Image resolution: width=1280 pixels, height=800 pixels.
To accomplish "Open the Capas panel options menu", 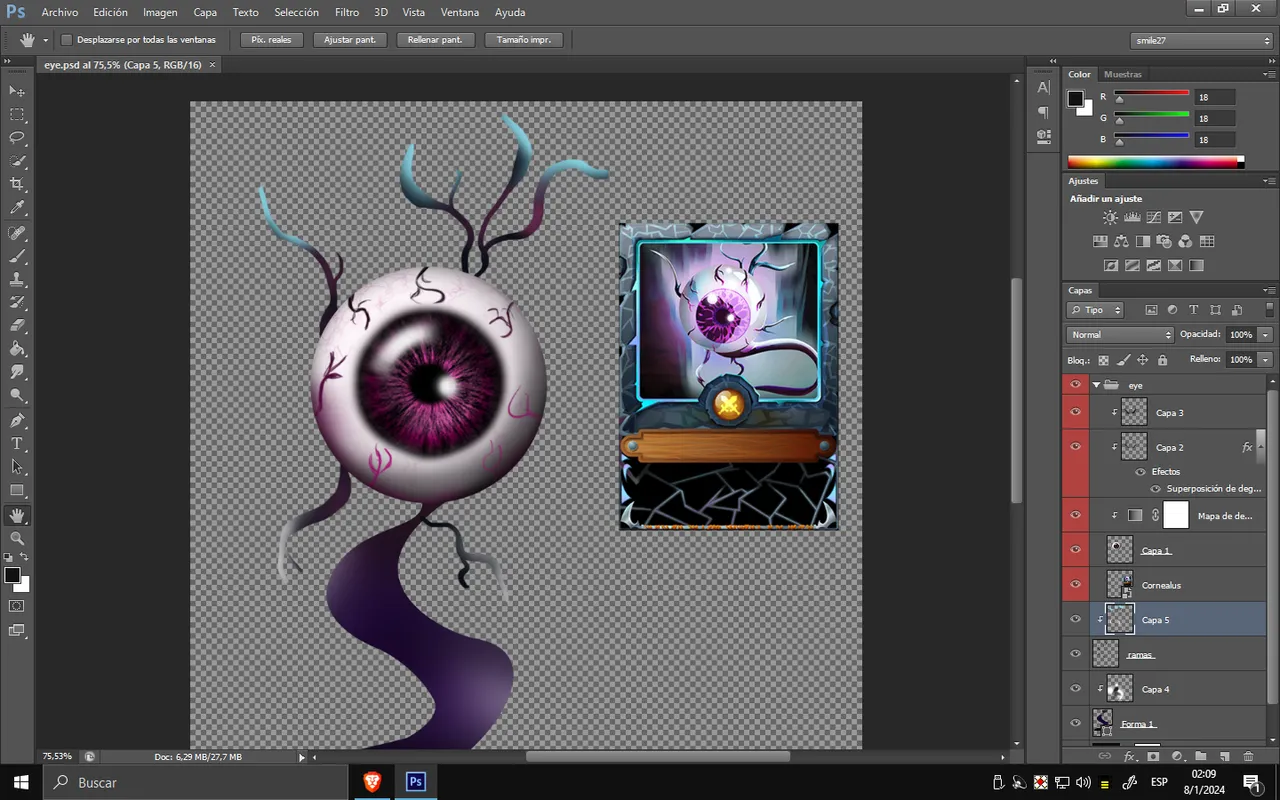I will click(1269, 290).
